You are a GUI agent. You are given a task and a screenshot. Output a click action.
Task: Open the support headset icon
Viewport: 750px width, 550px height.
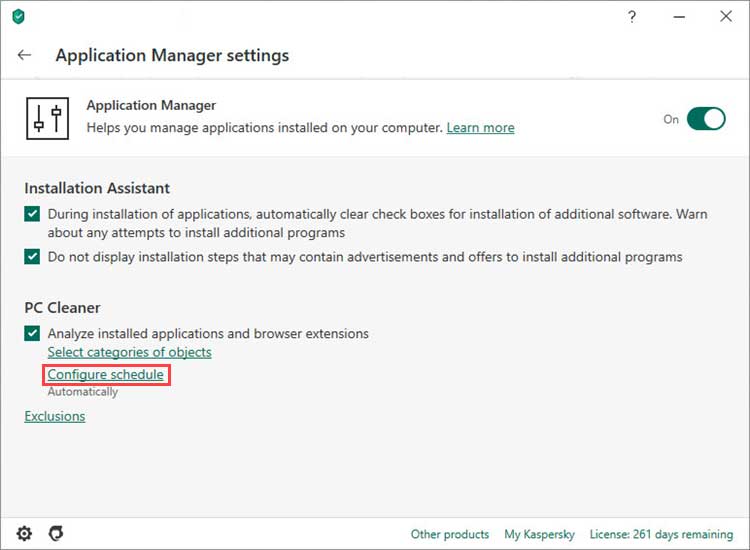(56, 533)
